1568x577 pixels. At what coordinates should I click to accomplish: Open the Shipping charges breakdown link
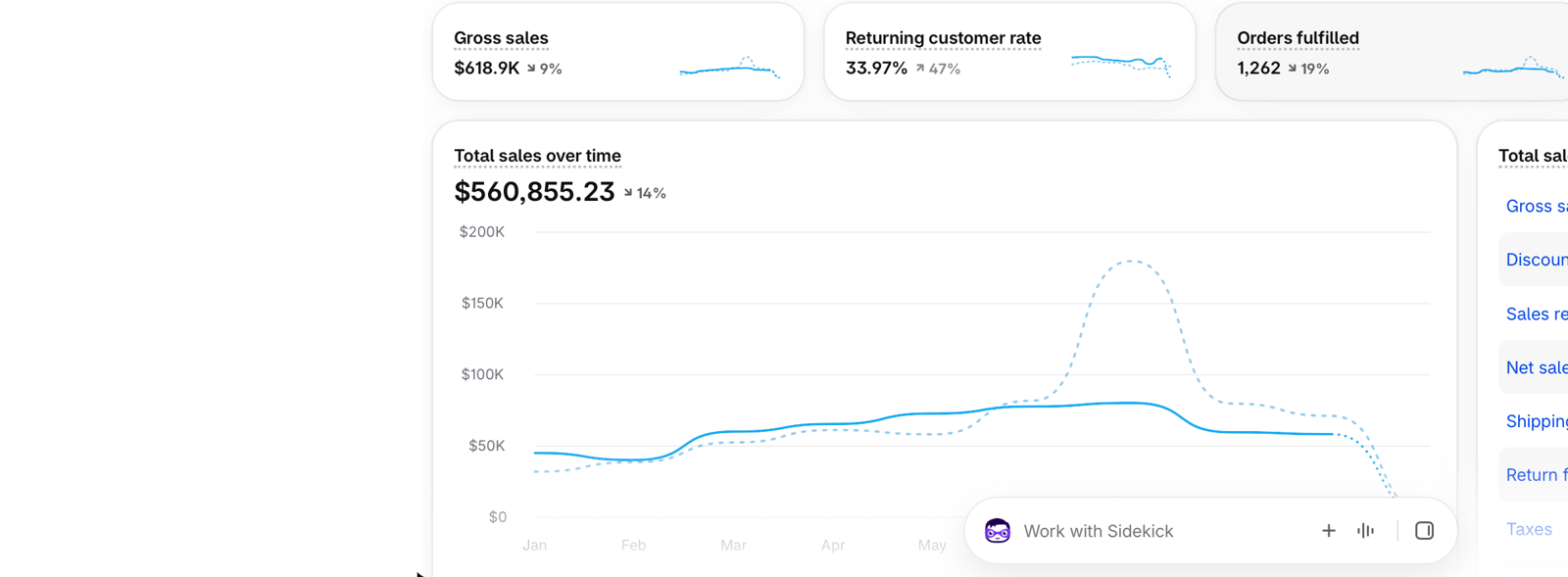point(1537,421)
